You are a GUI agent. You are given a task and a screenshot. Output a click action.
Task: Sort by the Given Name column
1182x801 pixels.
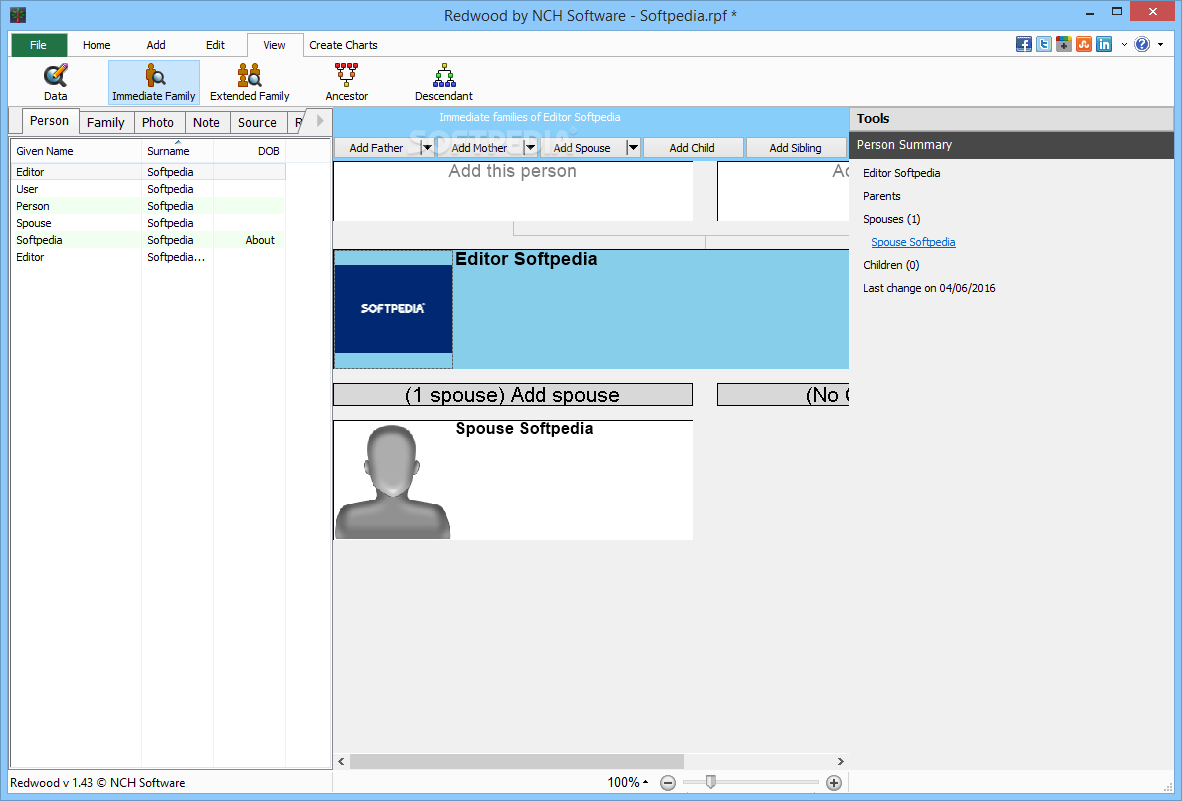tap(76, 151)
